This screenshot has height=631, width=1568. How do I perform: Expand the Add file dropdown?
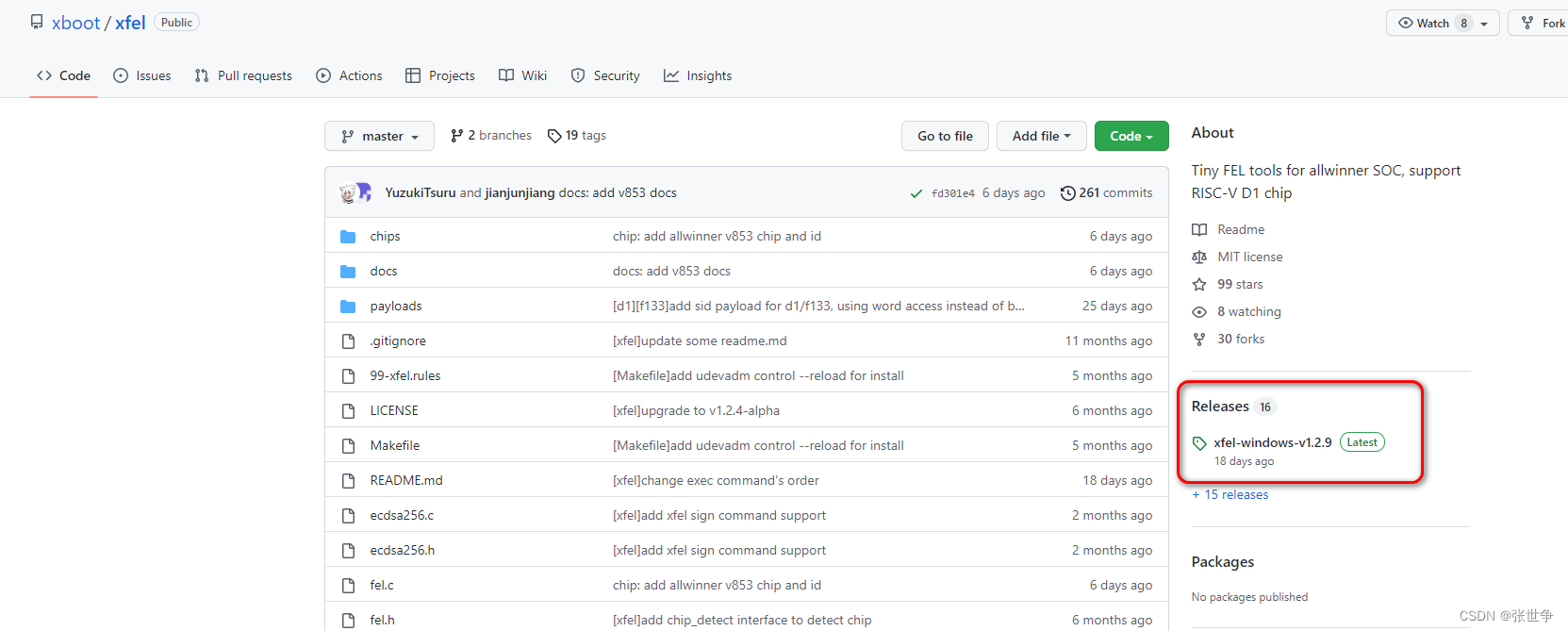[1042, 136]
